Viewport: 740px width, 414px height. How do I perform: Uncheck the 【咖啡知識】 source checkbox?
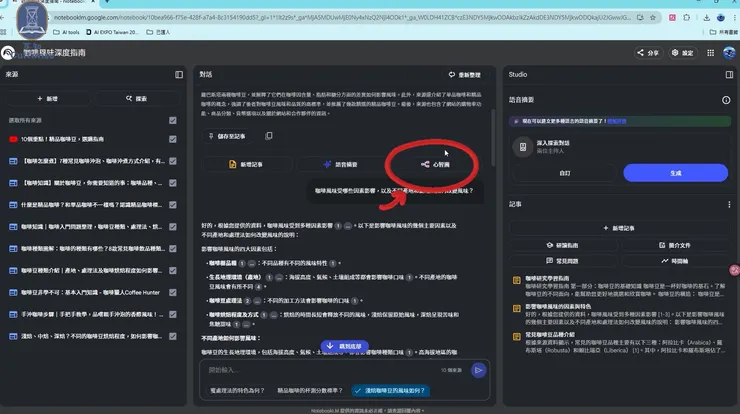coord(173,183)
